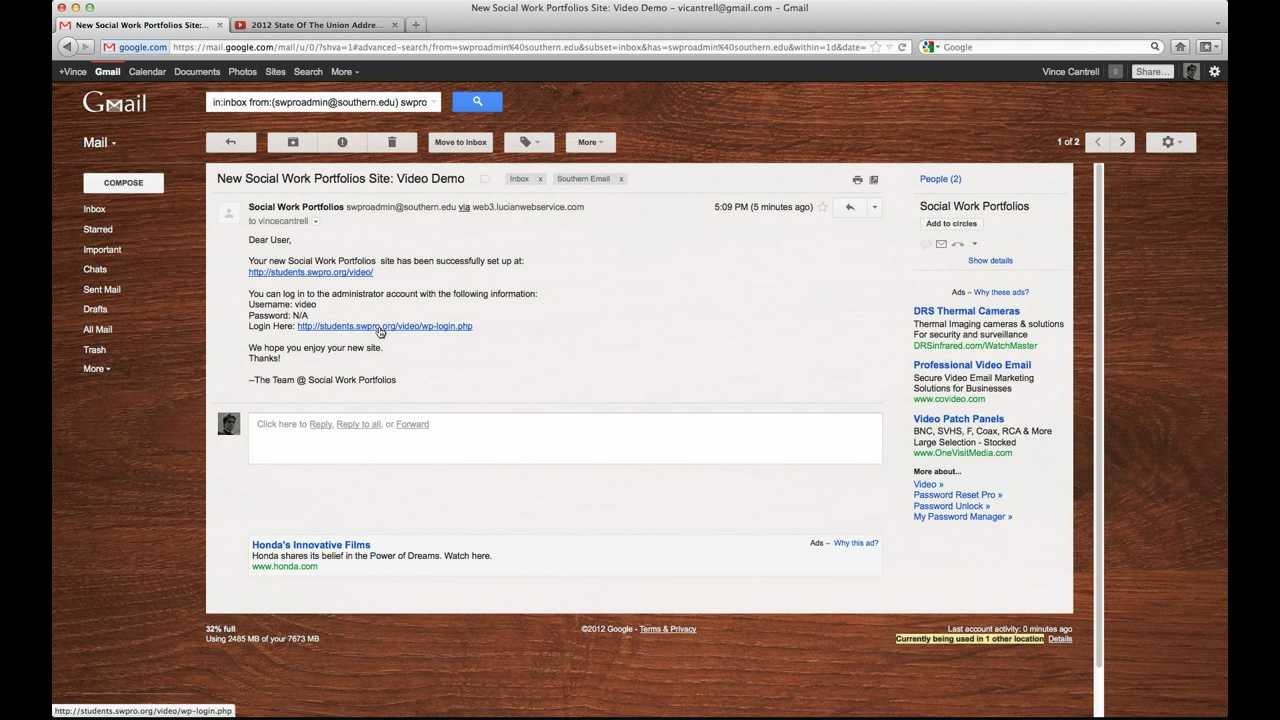Open Drafts in the sidebar
The image size is (1280, 720).
point(95,309)
